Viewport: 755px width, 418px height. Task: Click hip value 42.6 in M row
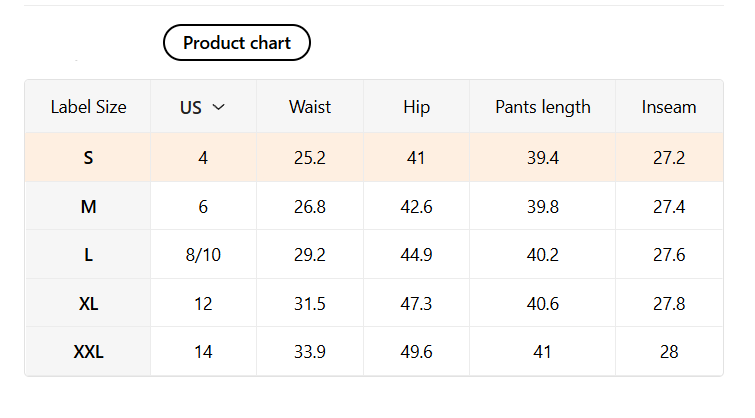[x=416, y=206]
